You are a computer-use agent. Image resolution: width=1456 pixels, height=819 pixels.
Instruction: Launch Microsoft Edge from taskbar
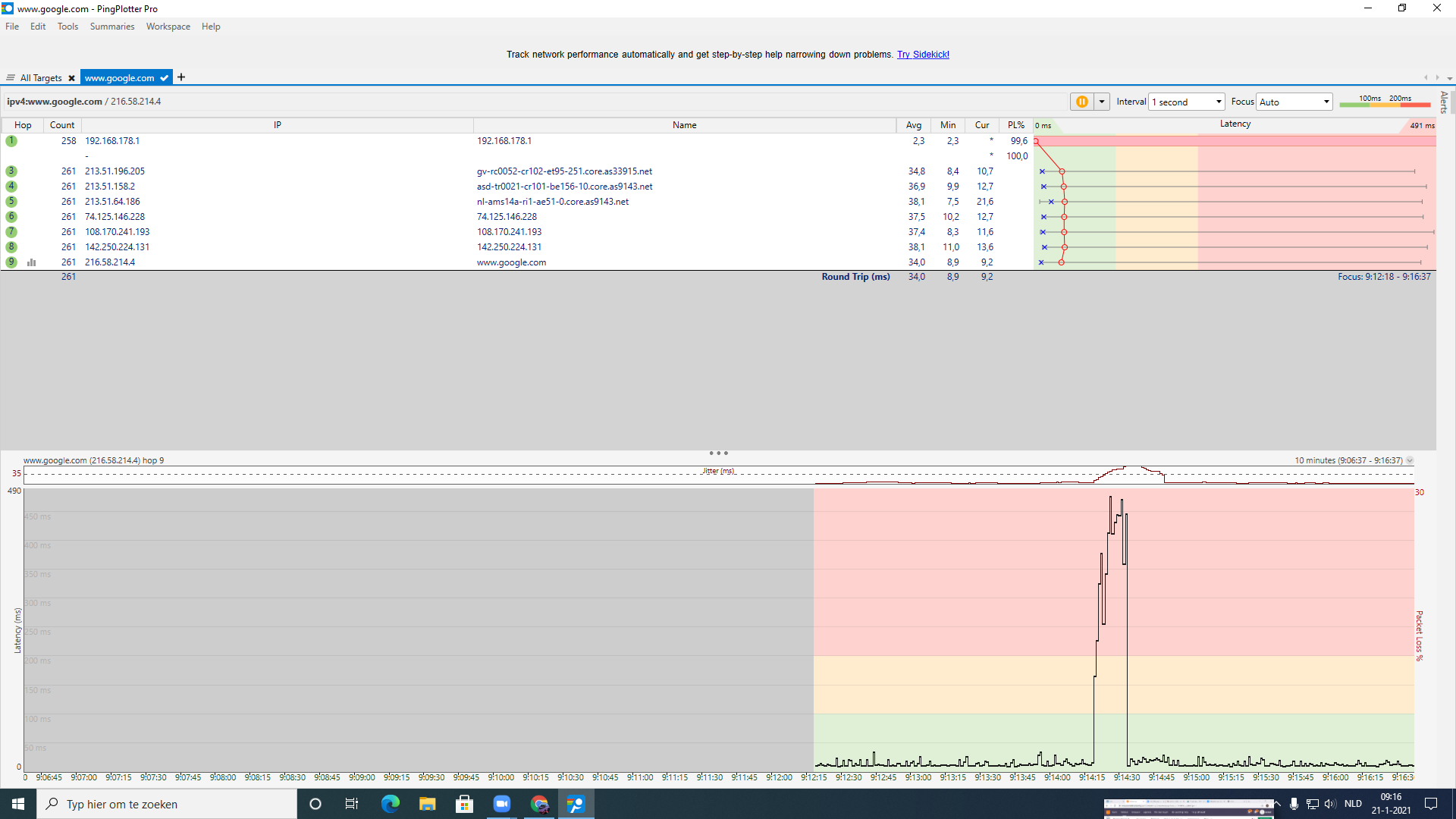(390, 804)
